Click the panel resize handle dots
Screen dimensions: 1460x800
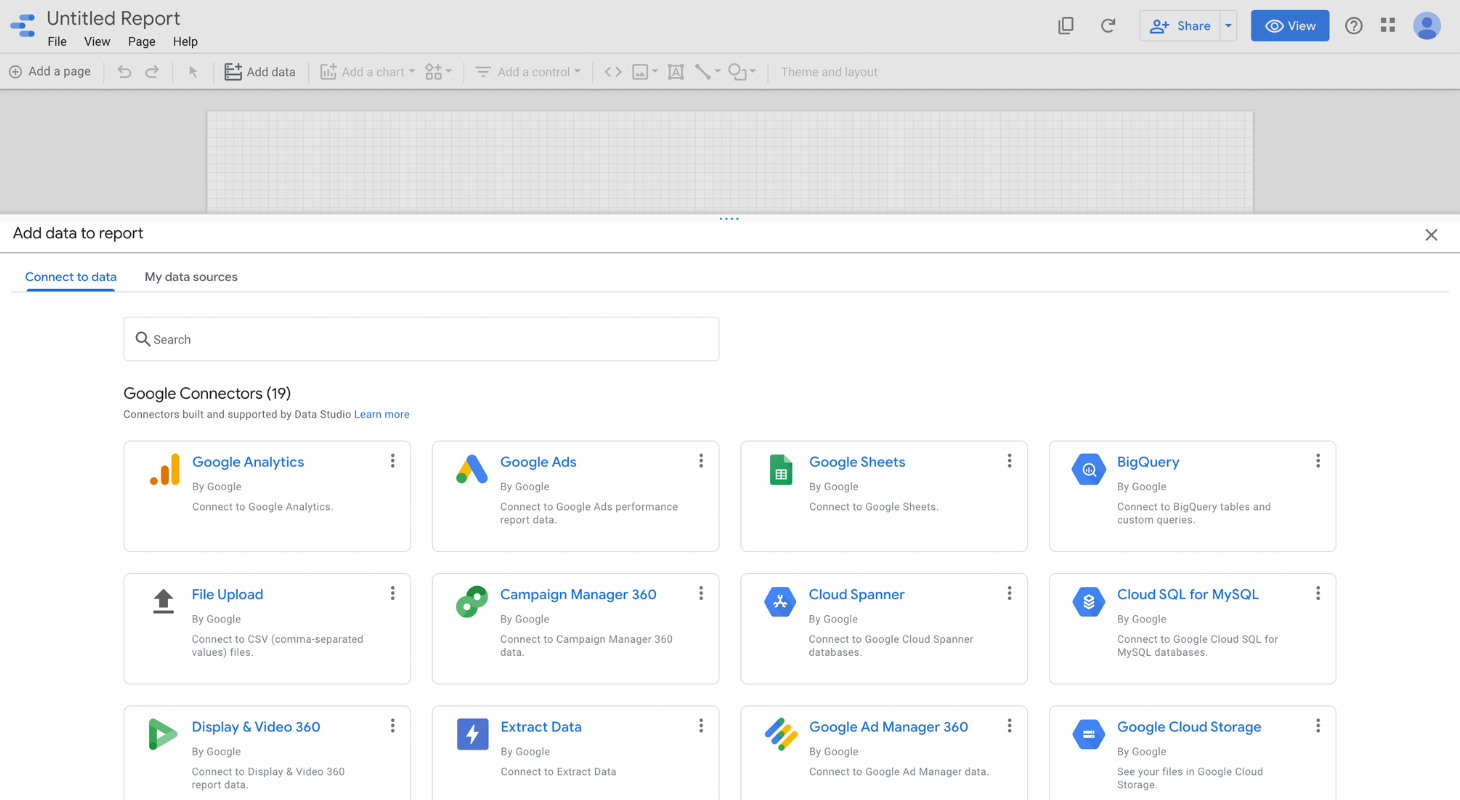729,218
